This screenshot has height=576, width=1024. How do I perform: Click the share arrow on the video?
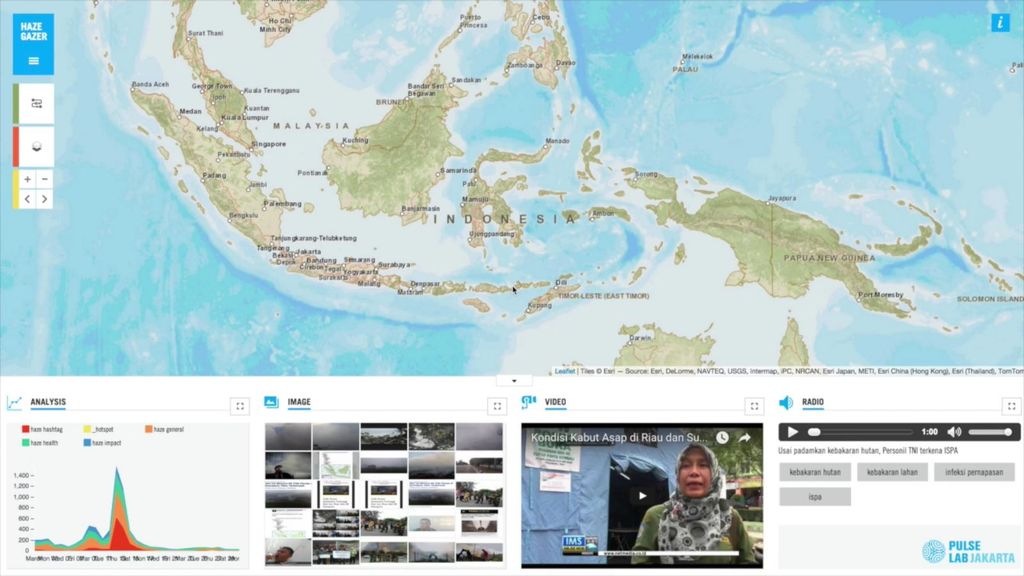[744, 438]
